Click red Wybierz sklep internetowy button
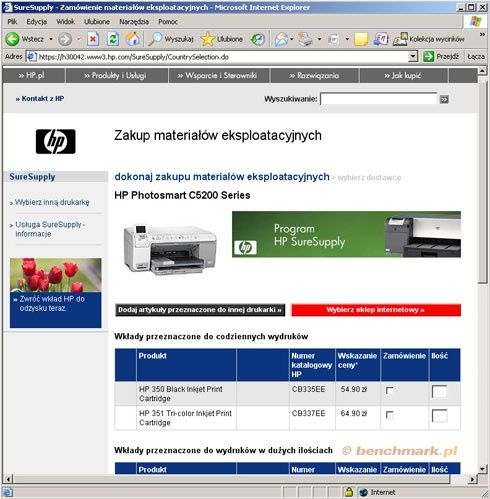 (376, 310)
